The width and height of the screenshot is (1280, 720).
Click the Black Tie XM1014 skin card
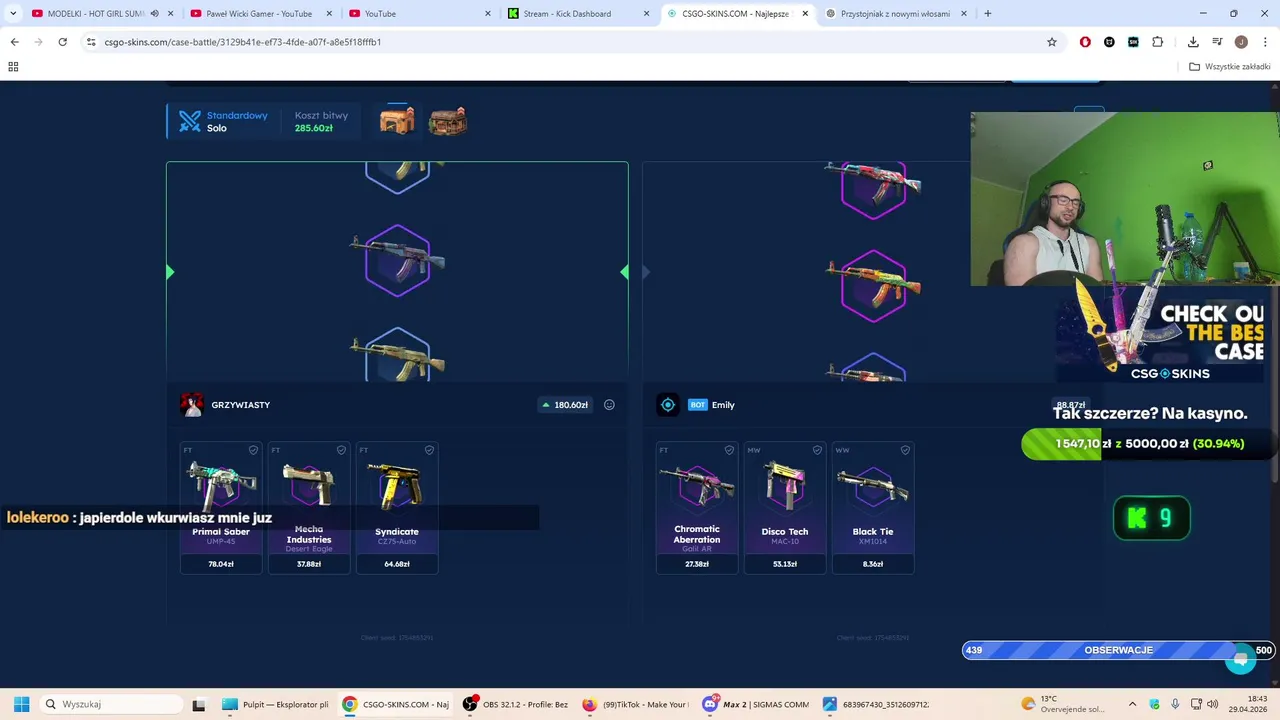pos(873,508)
